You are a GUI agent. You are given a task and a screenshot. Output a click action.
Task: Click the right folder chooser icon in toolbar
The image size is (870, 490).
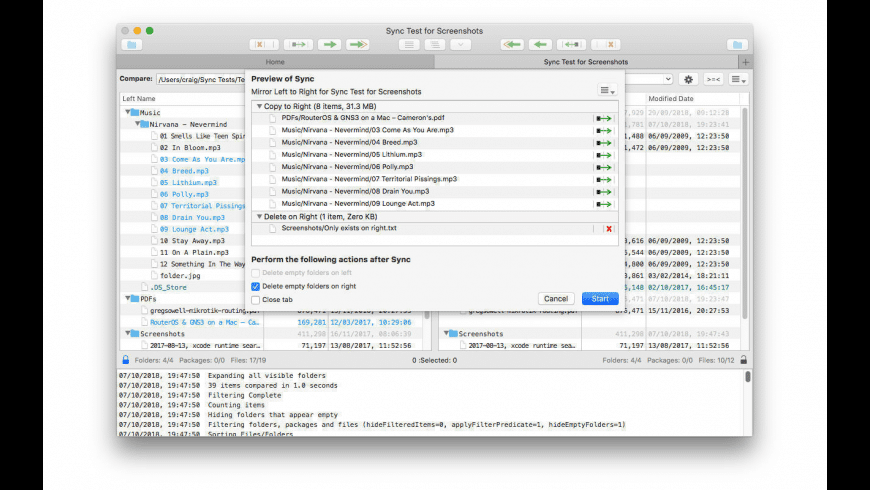pos(737,45)
